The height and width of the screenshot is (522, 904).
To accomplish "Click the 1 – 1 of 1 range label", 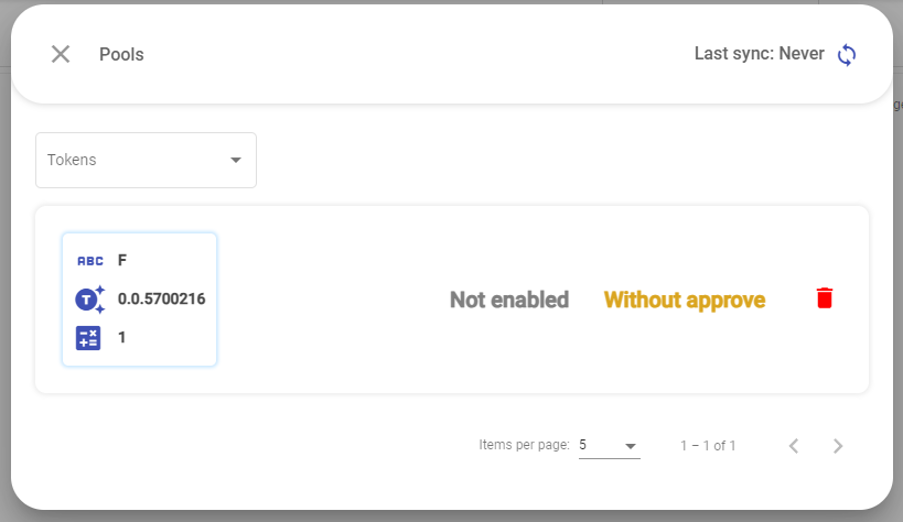I will (x=708, y=446).
